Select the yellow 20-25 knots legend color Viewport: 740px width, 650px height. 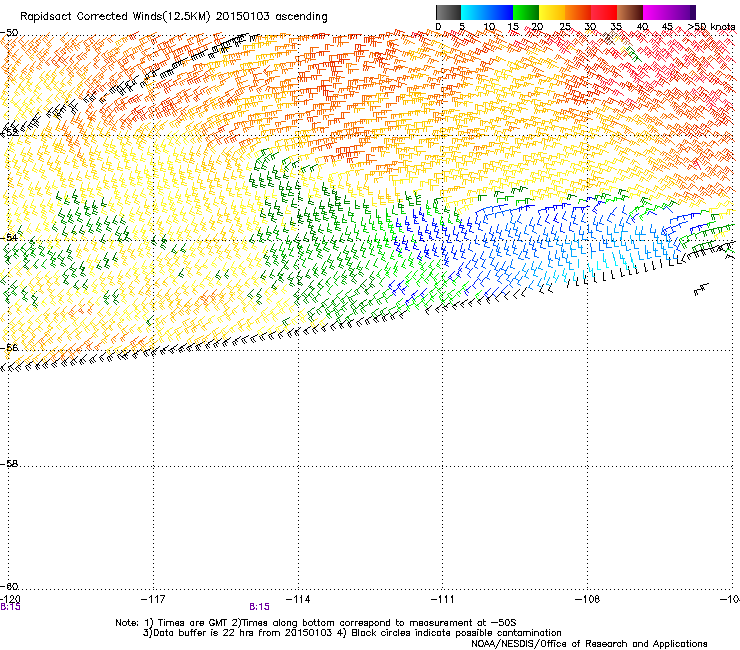(552, 12)
